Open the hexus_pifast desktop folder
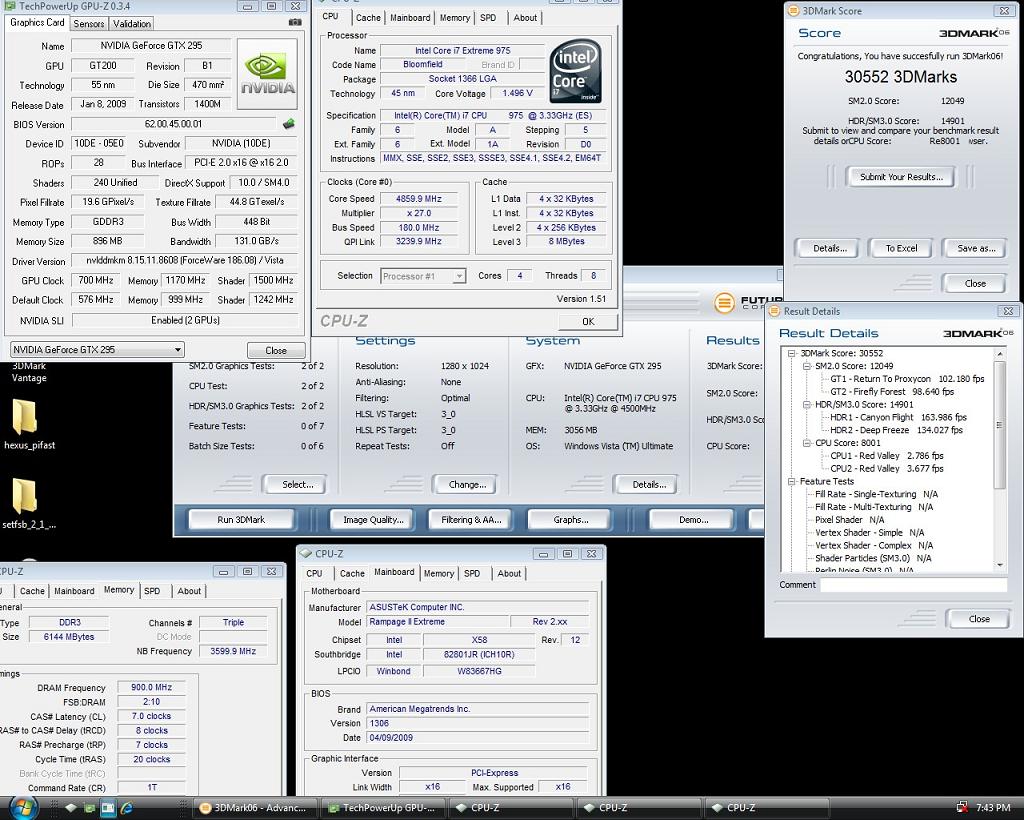Image resolution: width=1024 pixels, height=820 pixels. 25,423
